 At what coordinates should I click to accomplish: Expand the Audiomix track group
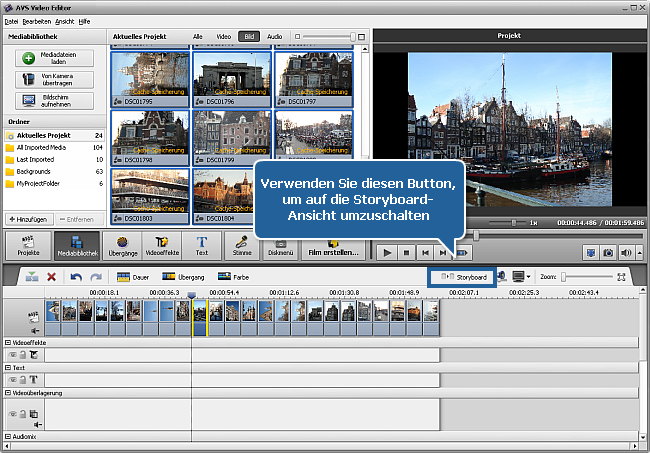point(6,437)
